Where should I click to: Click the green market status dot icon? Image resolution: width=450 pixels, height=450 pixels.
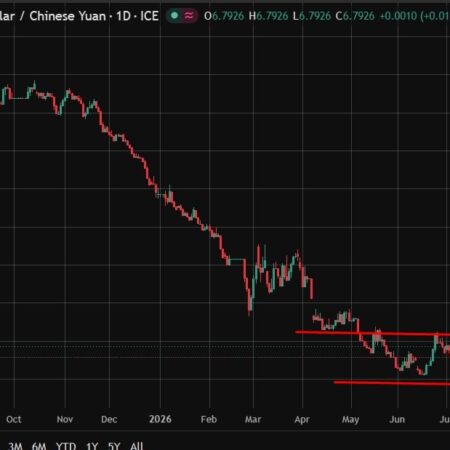pos(174,15)
